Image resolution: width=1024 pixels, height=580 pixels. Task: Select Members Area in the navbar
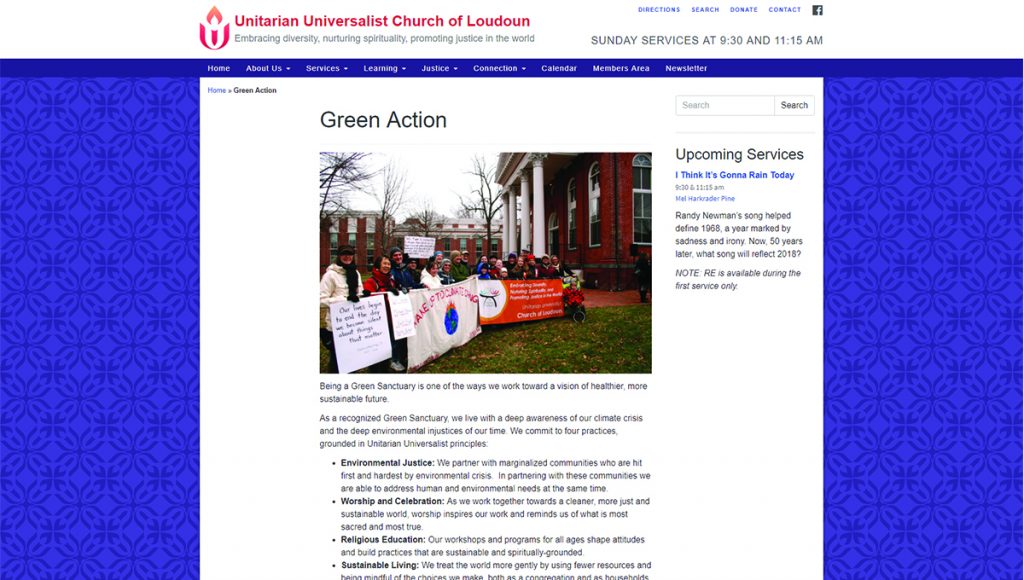click(621, 68)
